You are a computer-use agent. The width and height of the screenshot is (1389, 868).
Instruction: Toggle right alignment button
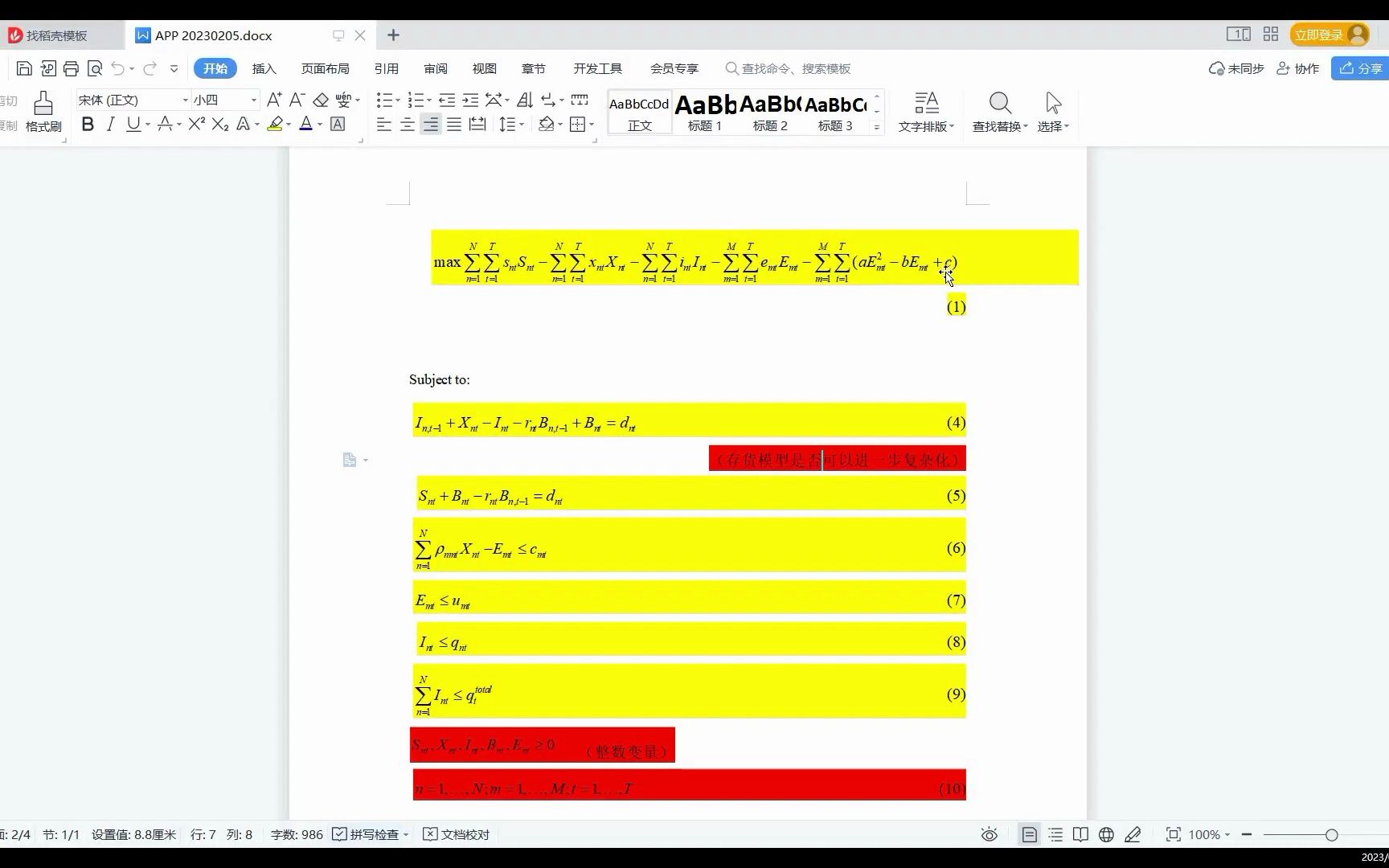pos(431,124)
